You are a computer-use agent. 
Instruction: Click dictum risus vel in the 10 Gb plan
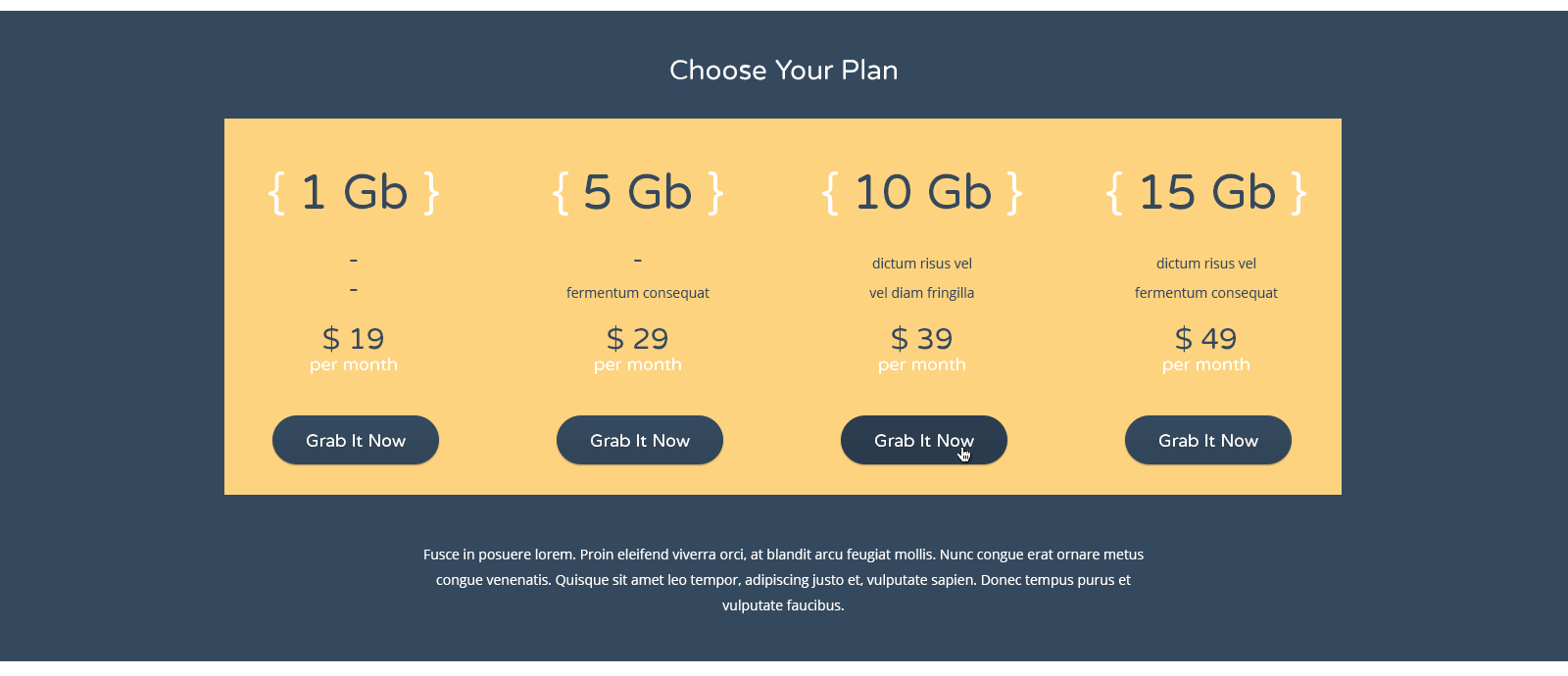[922, 264]
